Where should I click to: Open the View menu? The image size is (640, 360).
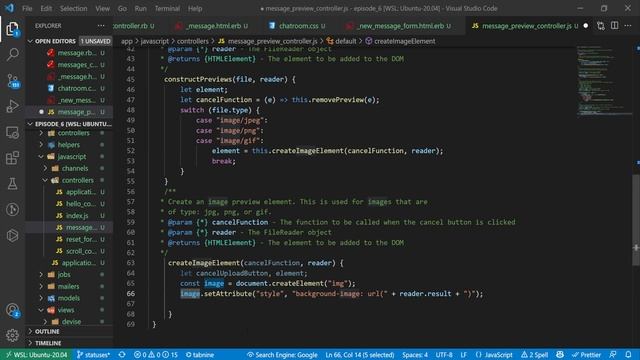click(x=102, y=8)
